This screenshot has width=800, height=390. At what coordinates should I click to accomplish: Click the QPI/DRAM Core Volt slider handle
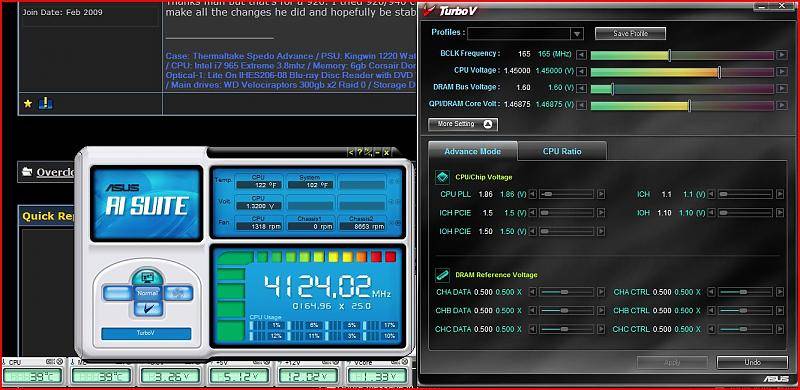[689, 106]
